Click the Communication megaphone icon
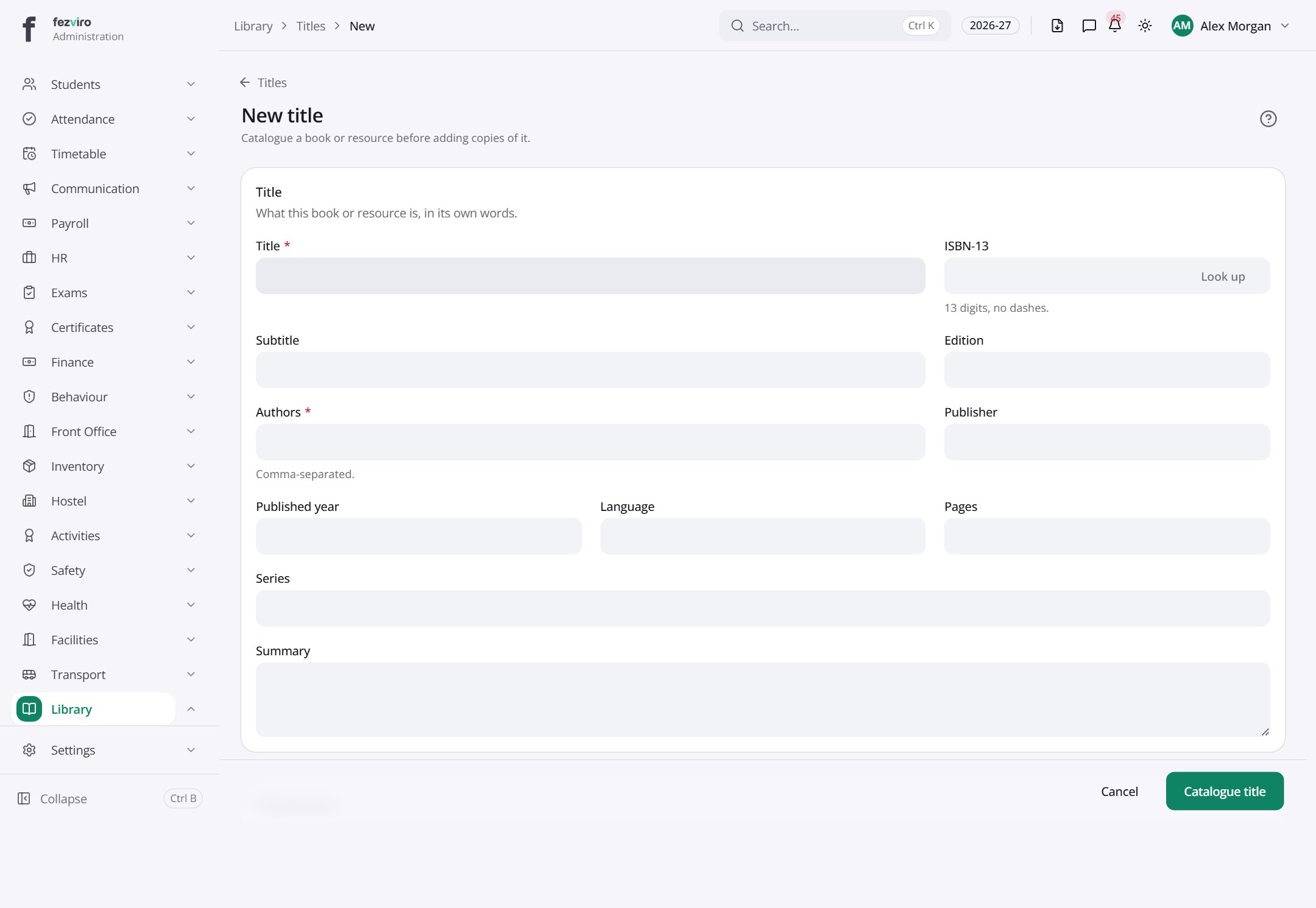Image resolution: width=1316 pixels, height=908 pixels. coord(29,188)
